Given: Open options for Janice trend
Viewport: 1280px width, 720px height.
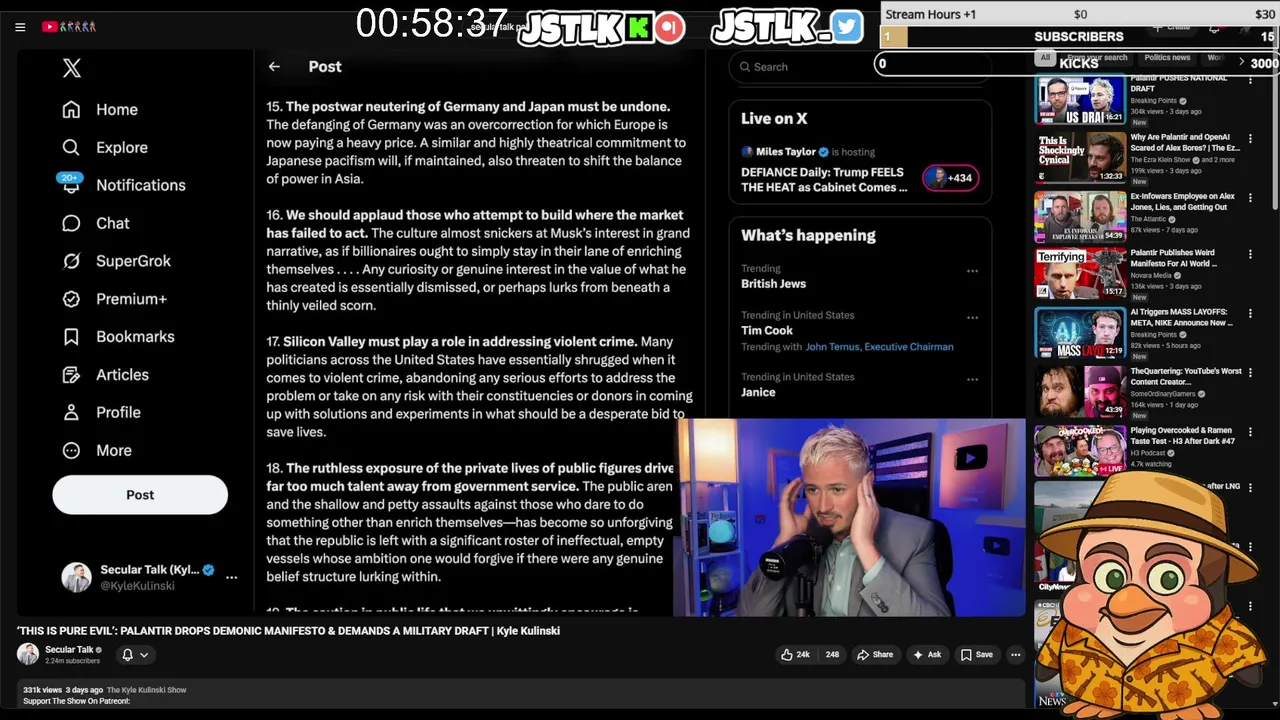Looking at the screenshot, I should point(972,380).
